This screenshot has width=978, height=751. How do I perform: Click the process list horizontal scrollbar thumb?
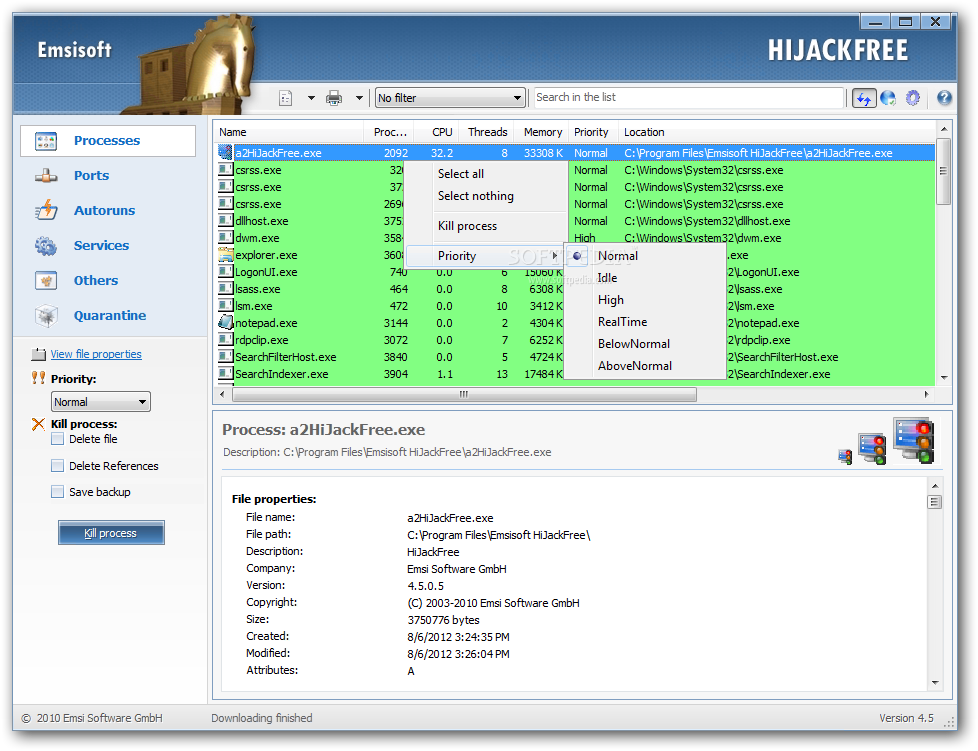464,394
